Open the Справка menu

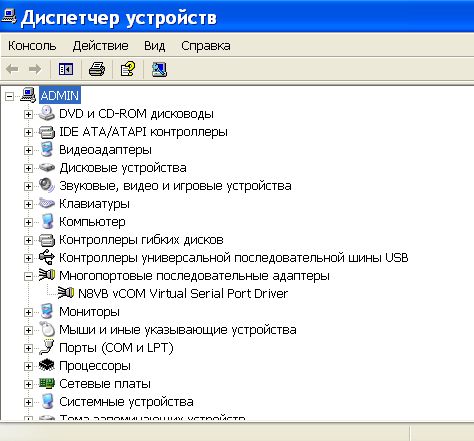(x=206, y=46)
